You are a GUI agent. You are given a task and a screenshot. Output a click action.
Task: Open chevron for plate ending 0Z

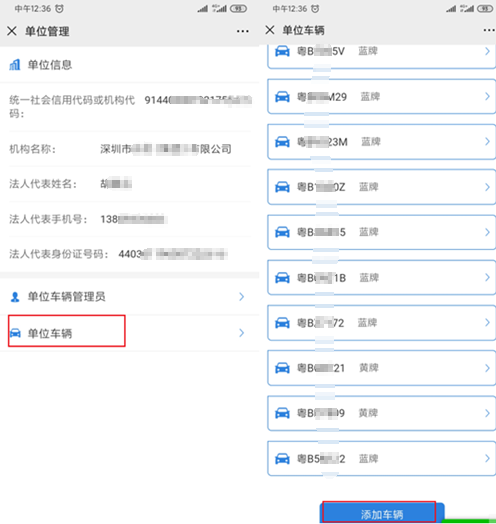(x=487, y=187)
